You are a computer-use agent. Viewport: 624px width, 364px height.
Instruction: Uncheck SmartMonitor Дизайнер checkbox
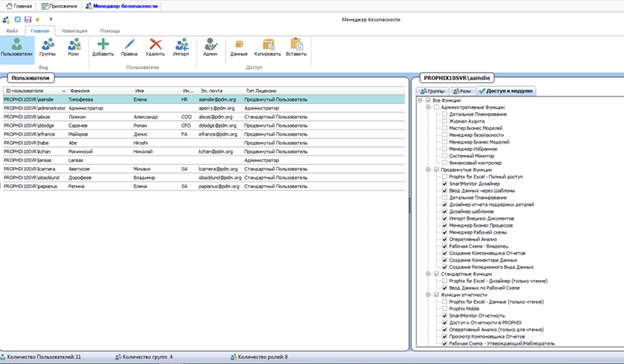tap(445, 184)
